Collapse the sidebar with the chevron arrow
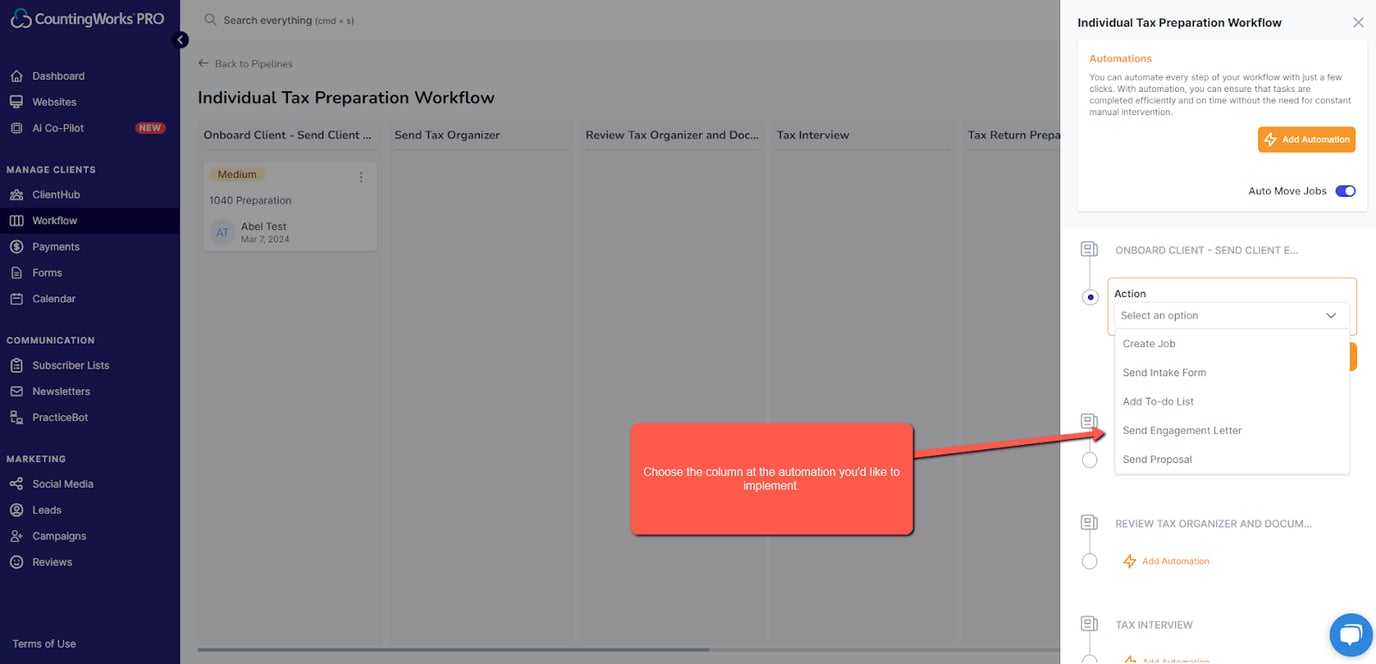 point(181,40)
